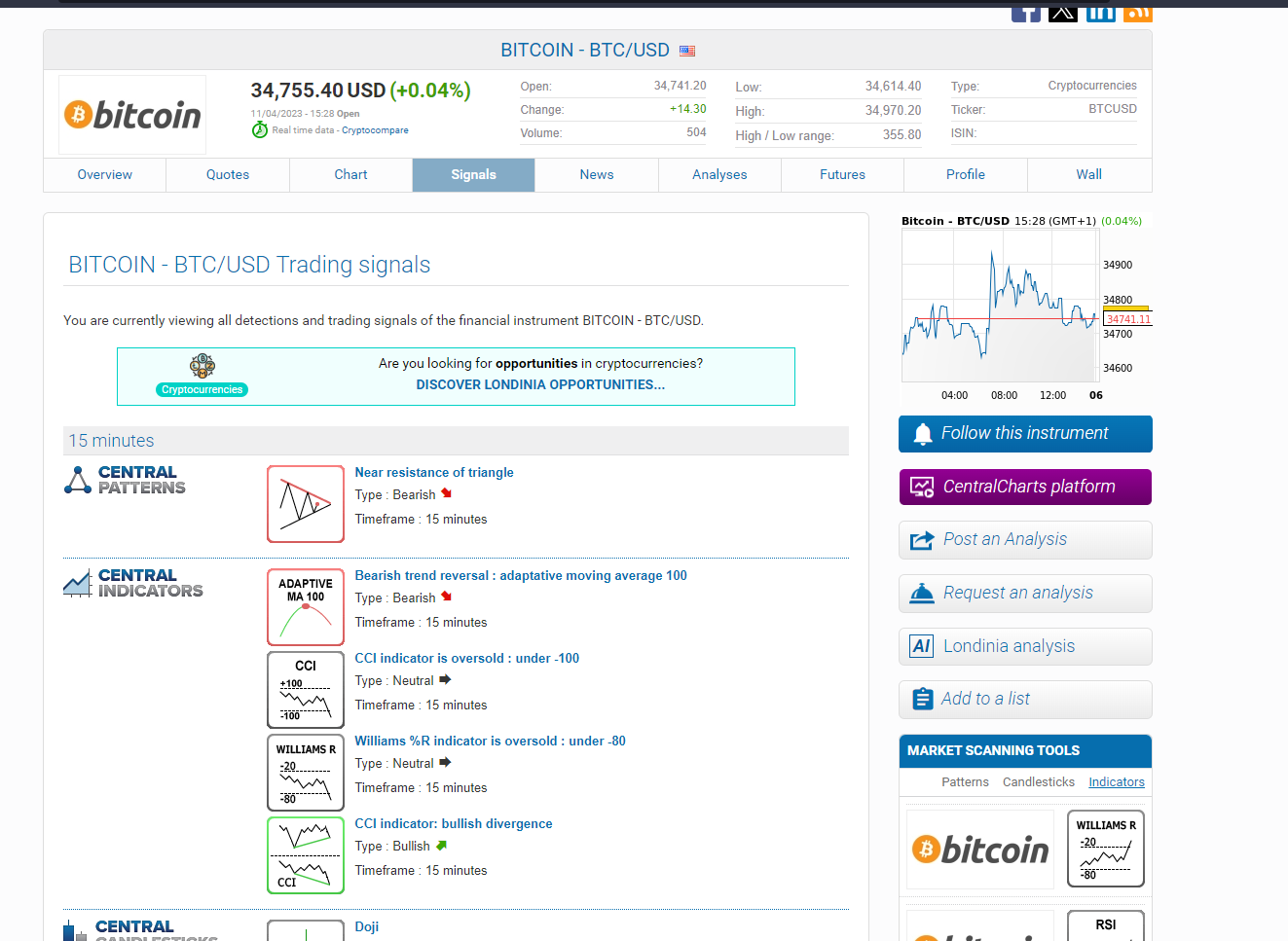Switch to the Chart tab
Image resolution: width=1288 pixels, height=941 pixels.
click(x=350, y=175)
